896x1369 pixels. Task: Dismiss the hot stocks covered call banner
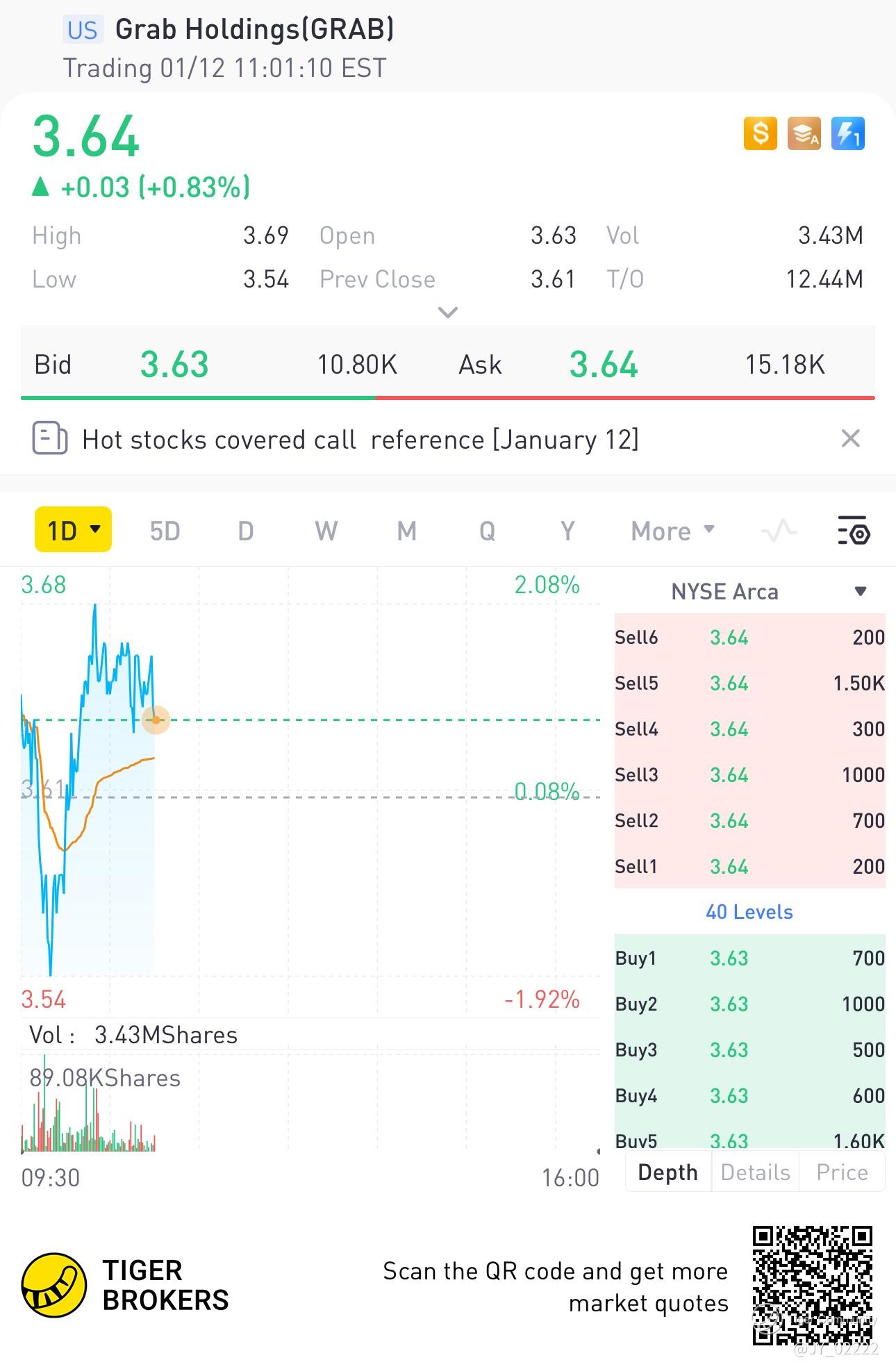pyautogui.click(x=850, y=439)
